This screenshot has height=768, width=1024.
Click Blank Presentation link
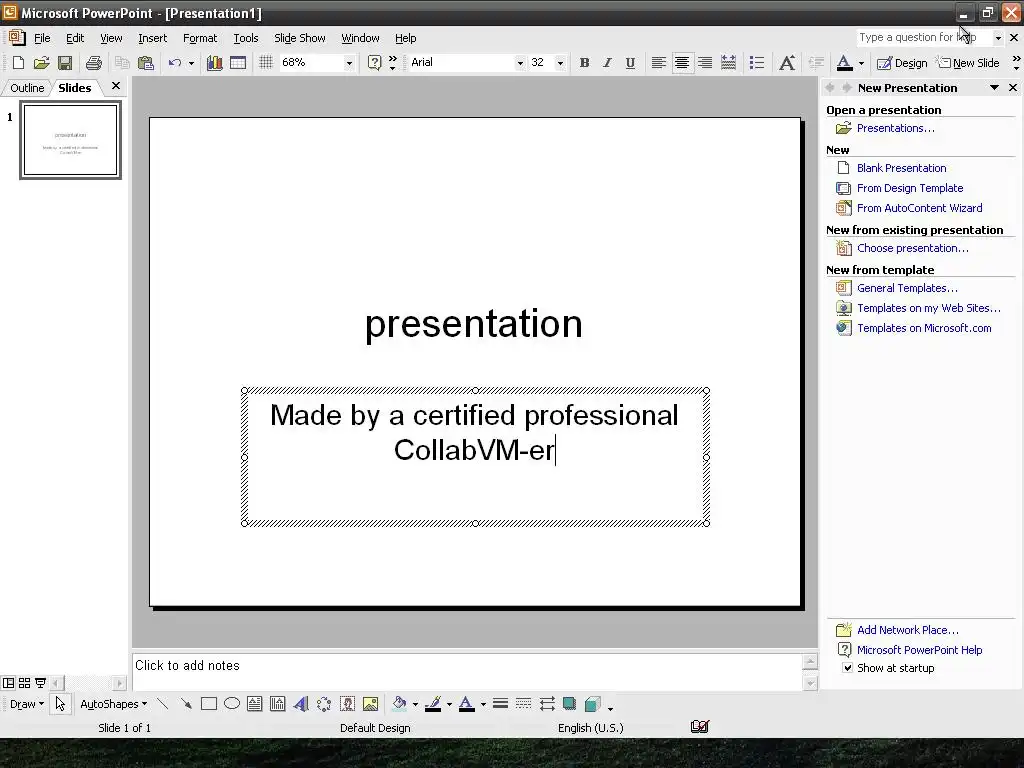[x=901, y=168]
